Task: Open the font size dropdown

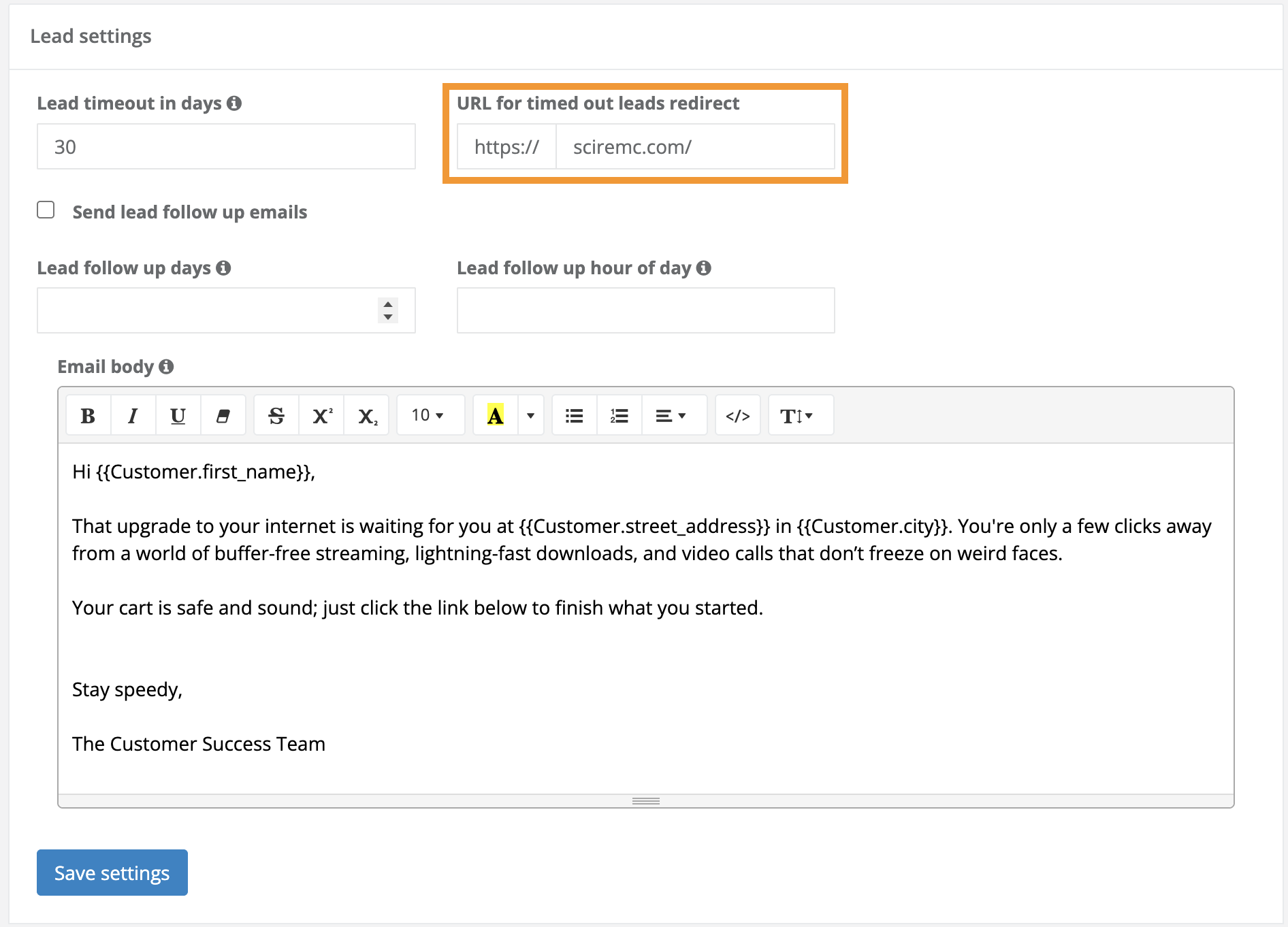Action: [430, 414]
